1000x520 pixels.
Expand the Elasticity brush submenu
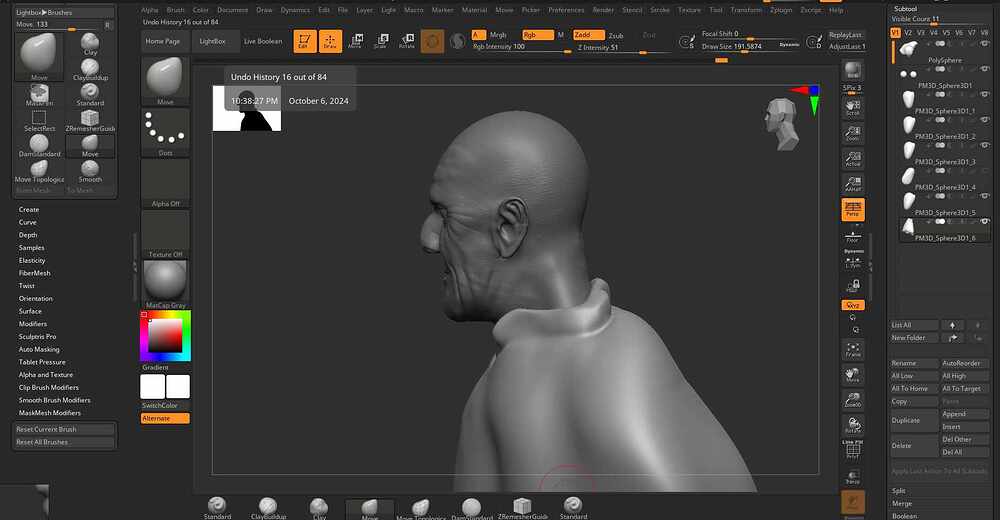[x=32, y=260]
